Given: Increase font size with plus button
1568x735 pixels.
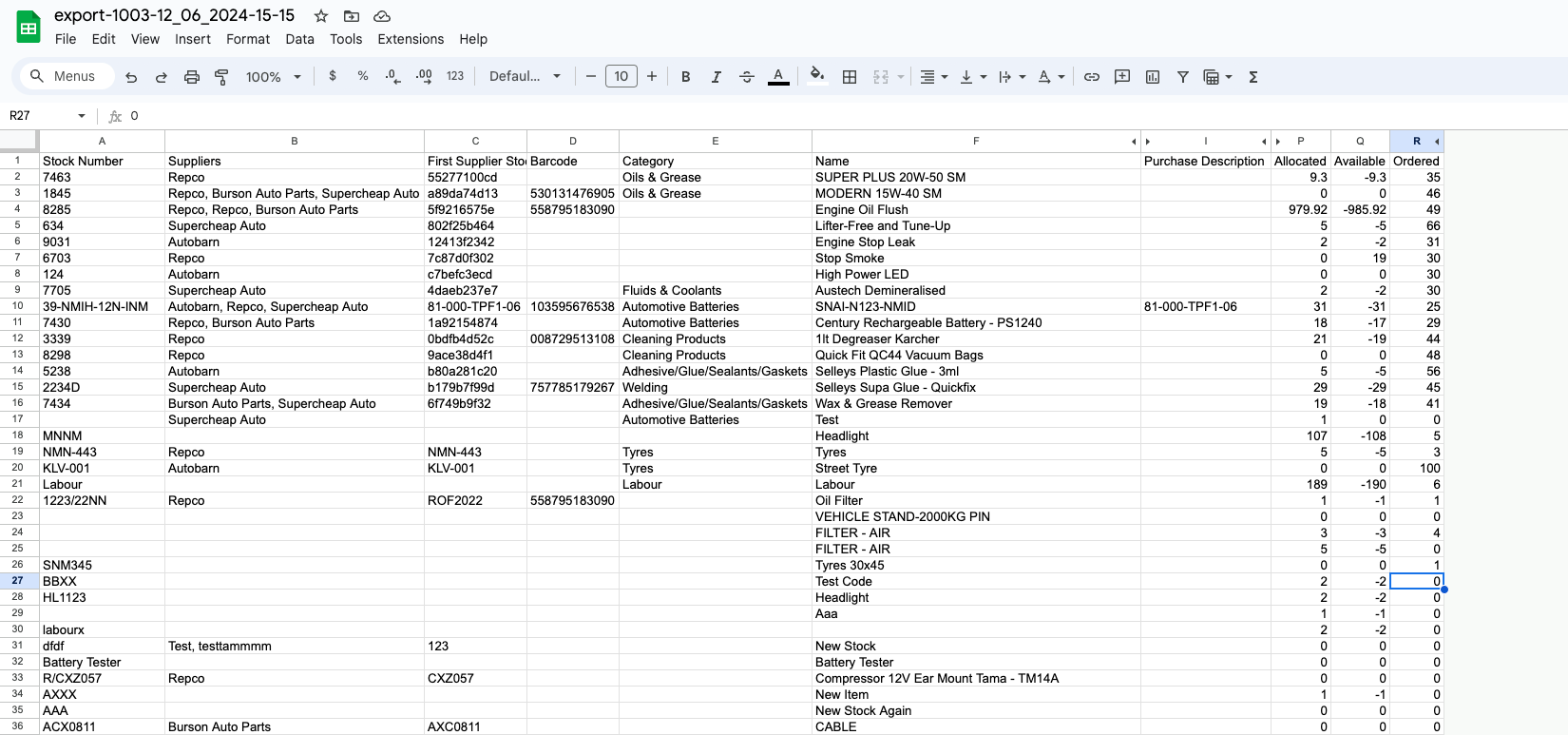Looking at the screenshot, I should [x=652, y=76].
